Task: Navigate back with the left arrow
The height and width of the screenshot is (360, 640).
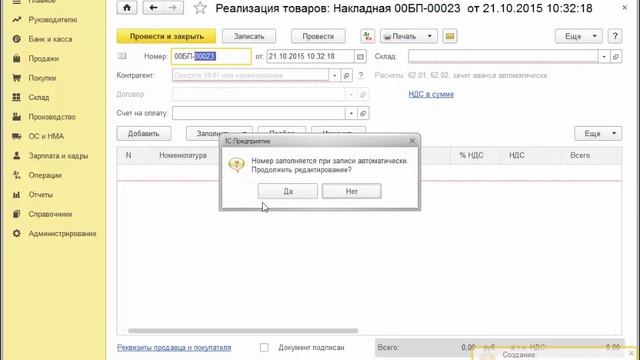Action: 153,8
